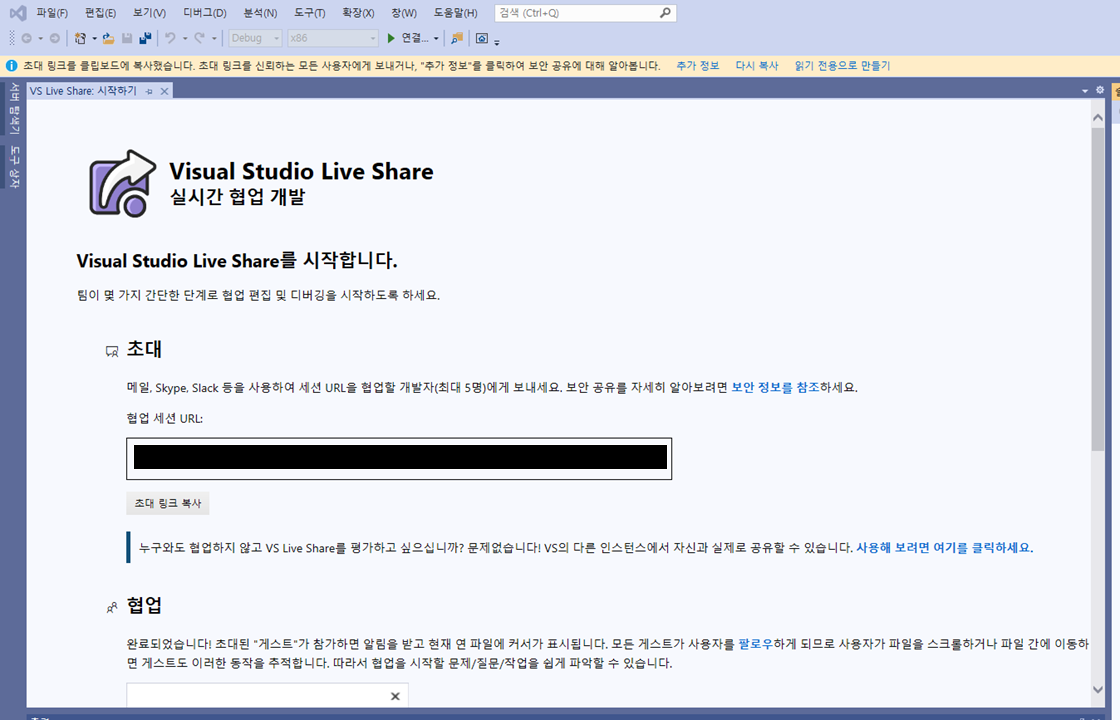
Task: Click the scrollbar down arrow
Action: pos(1098,689)
